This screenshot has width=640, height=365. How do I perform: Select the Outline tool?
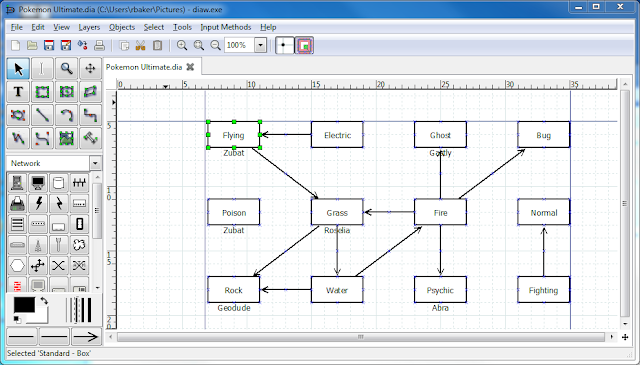coord(90,138)
